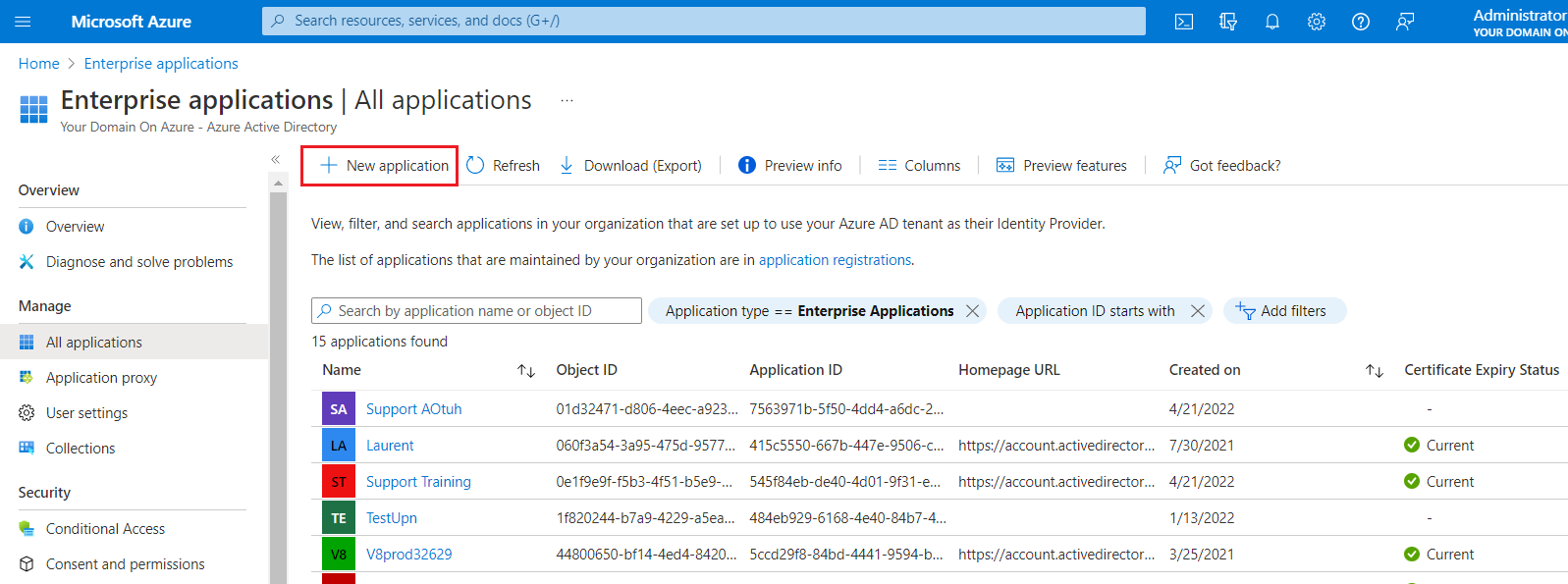
Task: Open the portal settings gear
Action: (x=1317, y=22)
